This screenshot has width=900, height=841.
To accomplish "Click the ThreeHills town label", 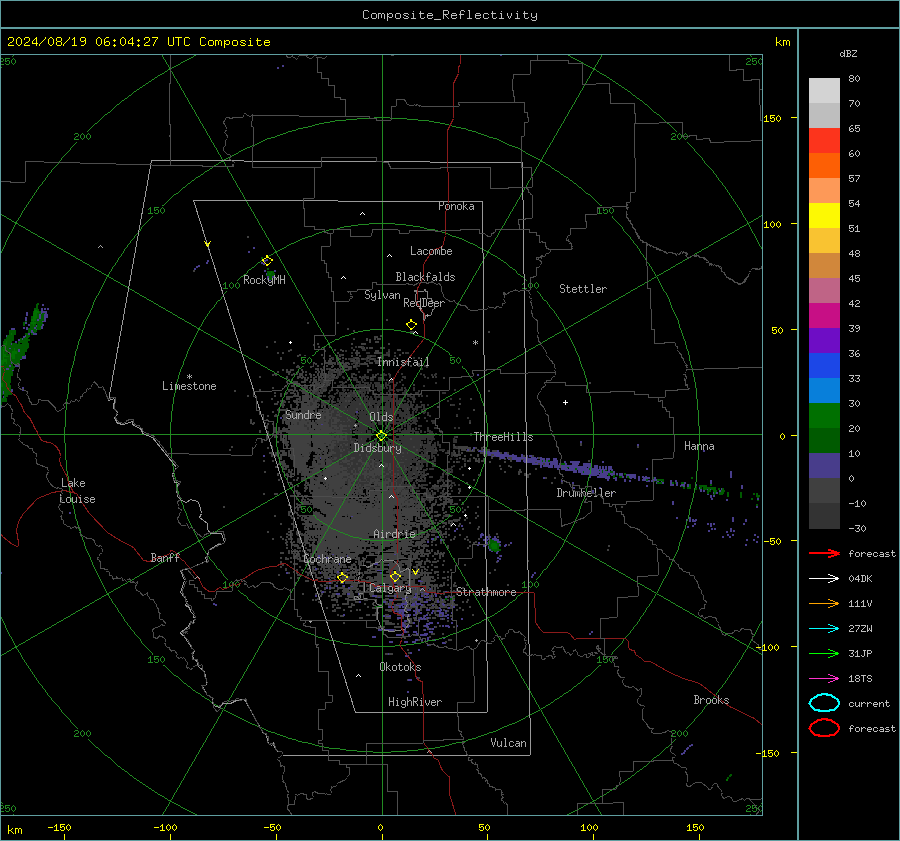I will coord(503,437).
